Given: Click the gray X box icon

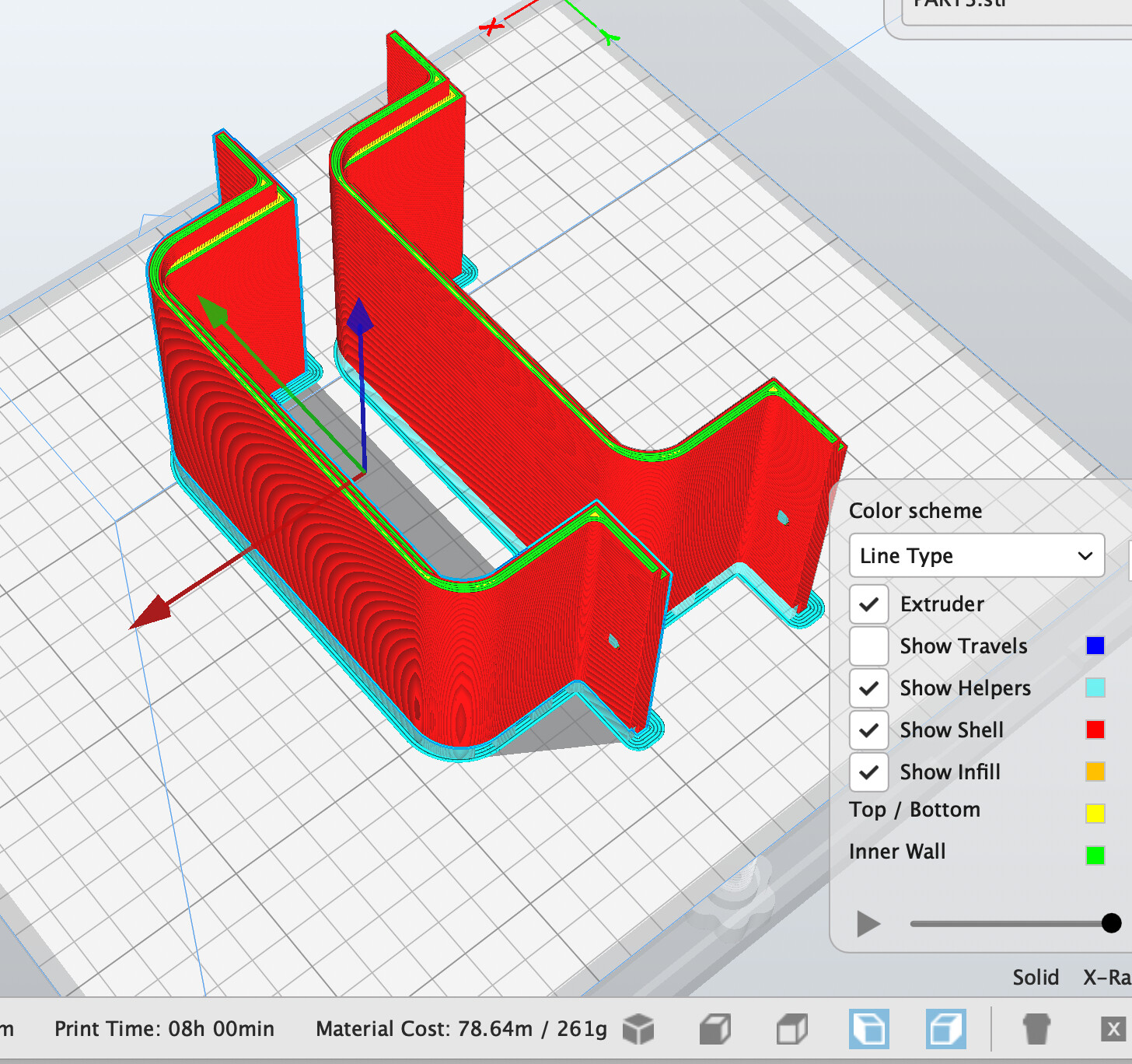Looking at the screenshot, I should (x=1113, y=1029).
